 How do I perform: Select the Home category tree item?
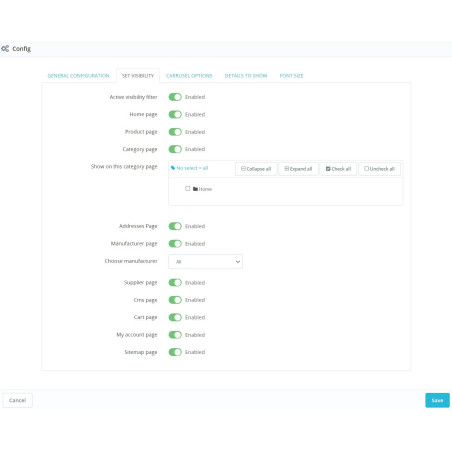click(x=205, y=189)
